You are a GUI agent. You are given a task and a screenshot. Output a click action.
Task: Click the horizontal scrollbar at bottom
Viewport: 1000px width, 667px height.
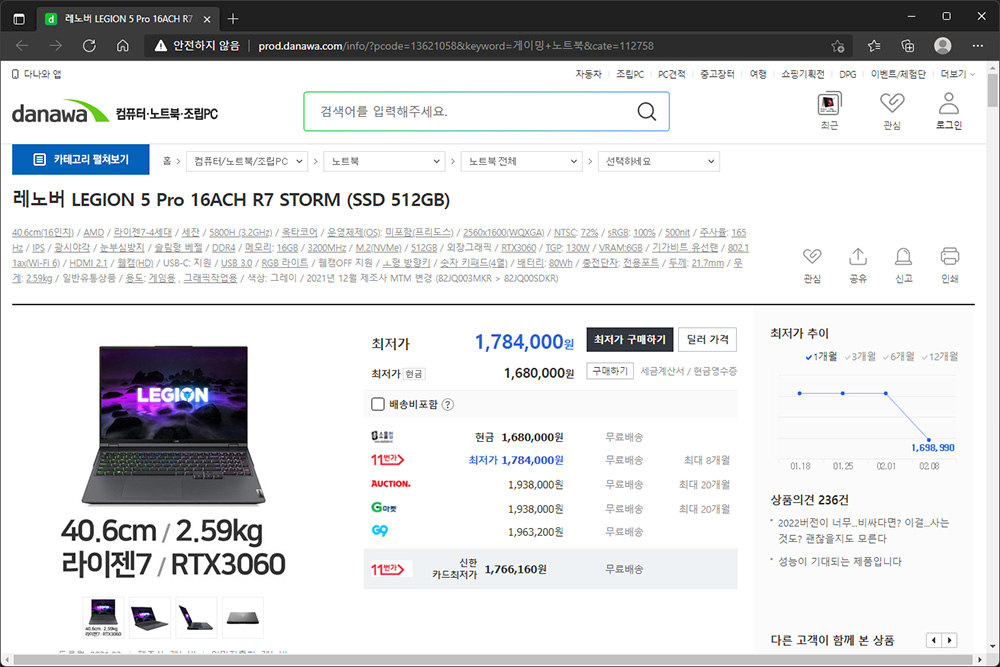click(494, 659)
